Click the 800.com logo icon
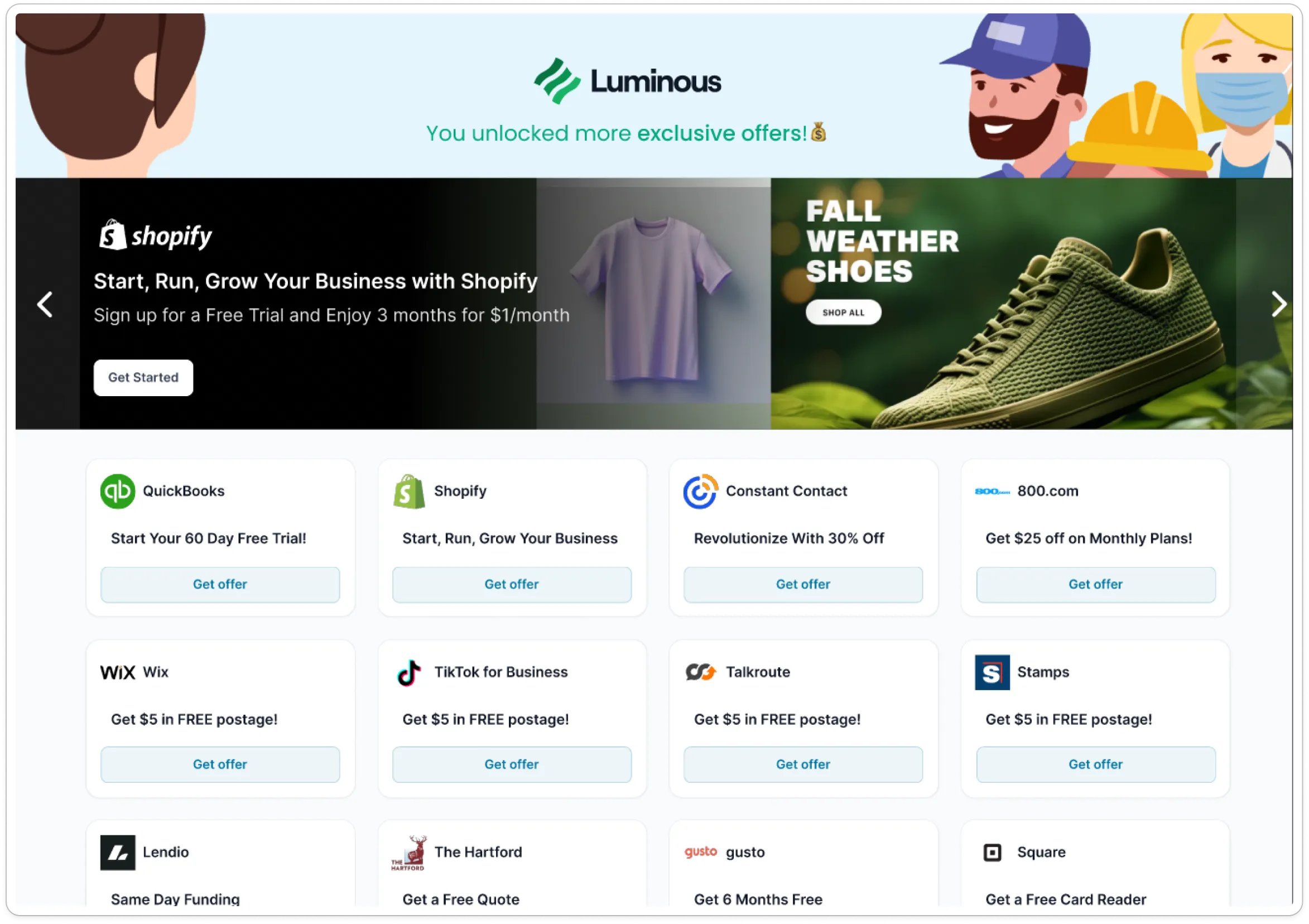This screenshot has width=1309, height=924. coord(993,492)
